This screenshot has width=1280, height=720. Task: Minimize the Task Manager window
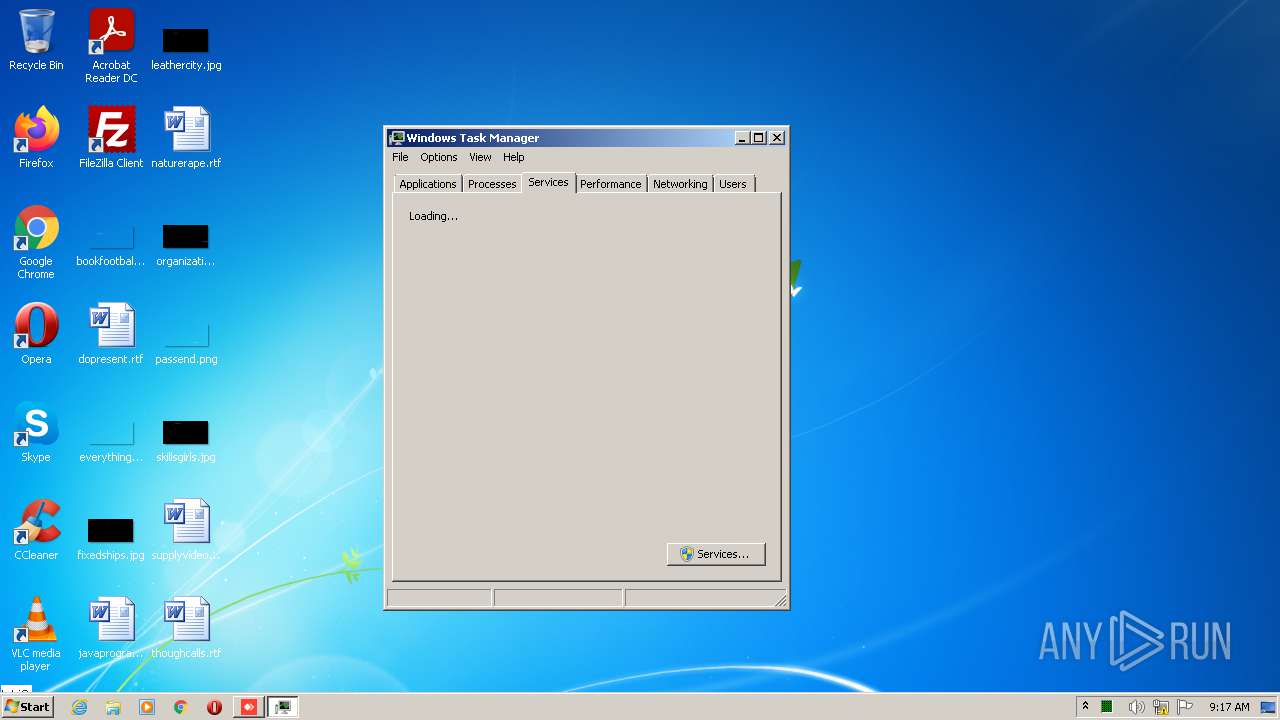(742, 138)
